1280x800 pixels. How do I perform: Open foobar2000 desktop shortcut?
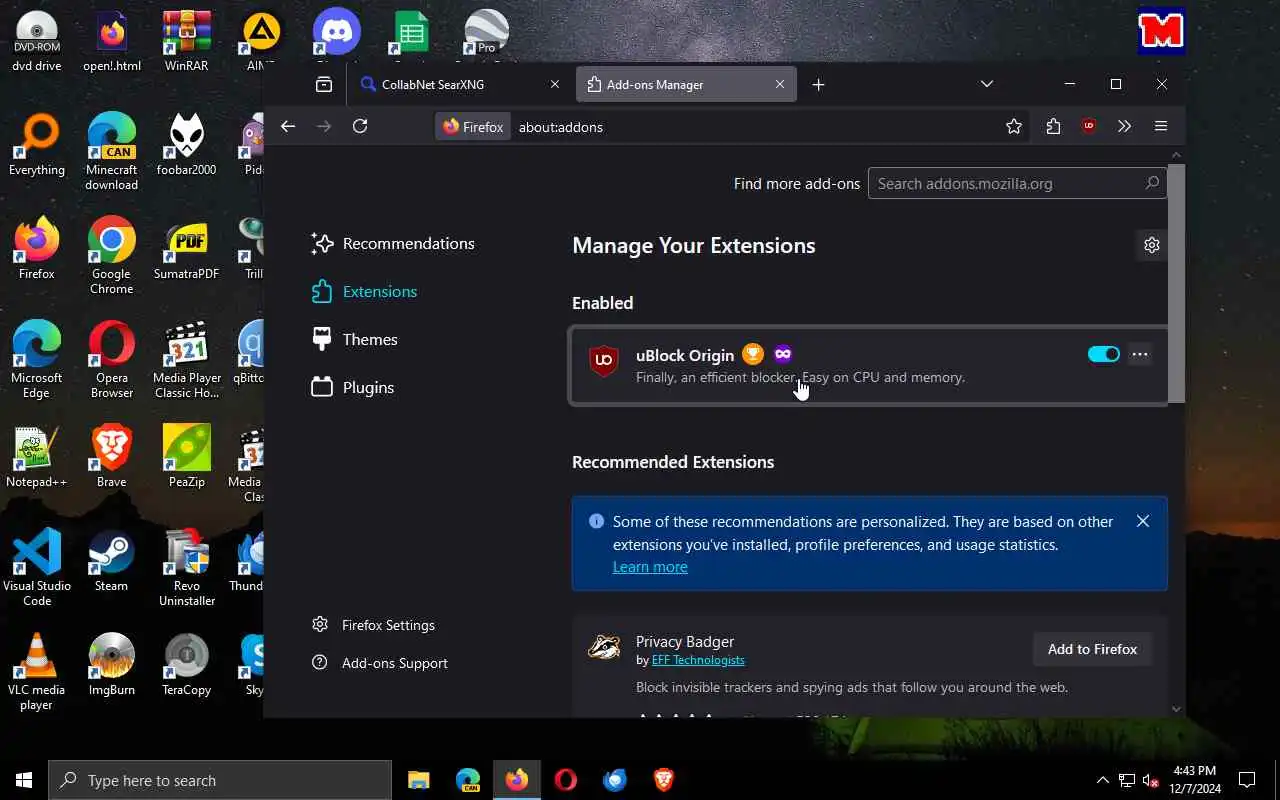click(x=186, y=145)
